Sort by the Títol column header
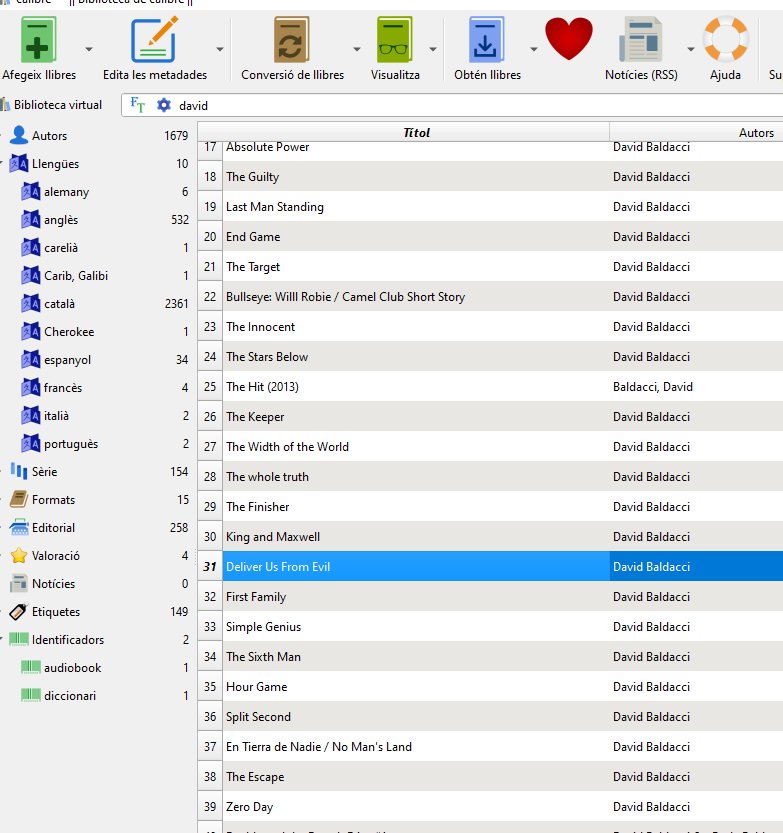This screenshot has width=783, height=833. coord(416,132)
